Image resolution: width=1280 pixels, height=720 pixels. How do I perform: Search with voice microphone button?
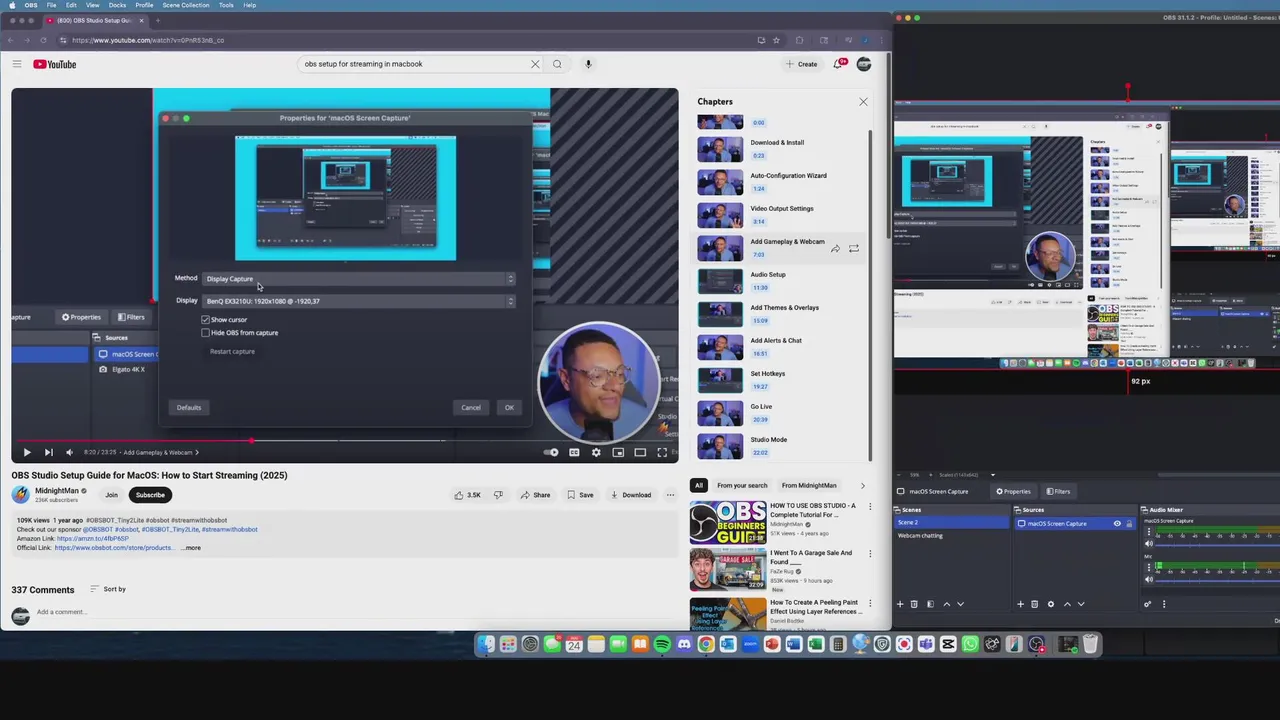588,64
